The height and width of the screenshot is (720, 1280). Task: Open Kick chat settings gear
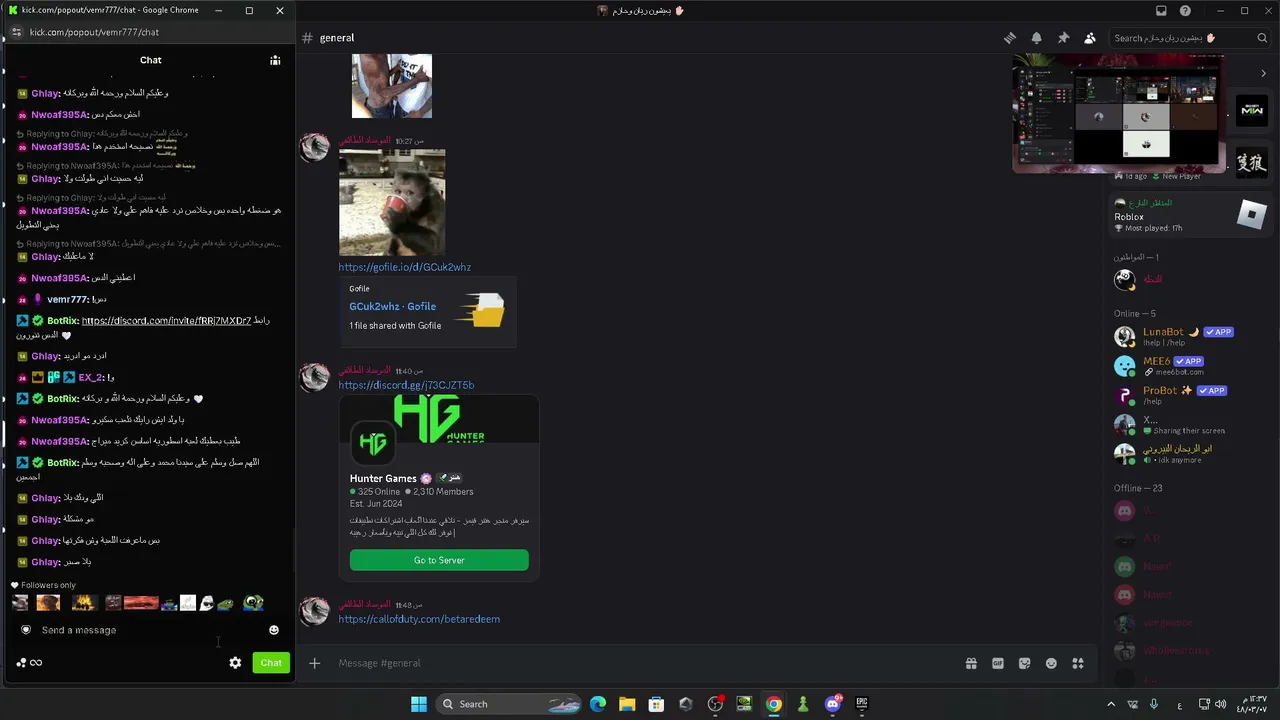pos(235,663)
